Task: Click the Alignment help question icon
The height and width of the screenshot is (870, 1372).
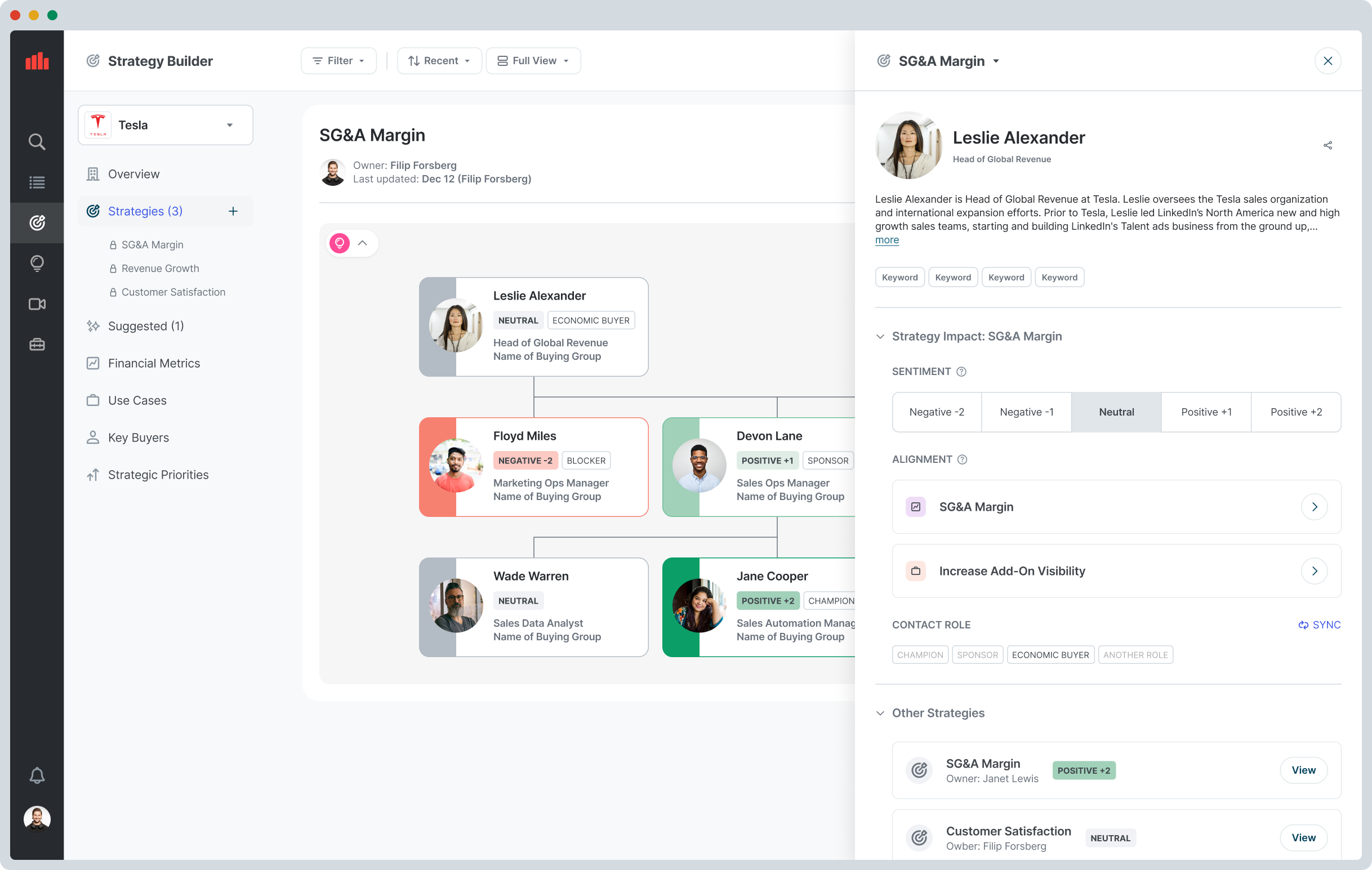Action: pyautogui.click(x=962, y=459)
